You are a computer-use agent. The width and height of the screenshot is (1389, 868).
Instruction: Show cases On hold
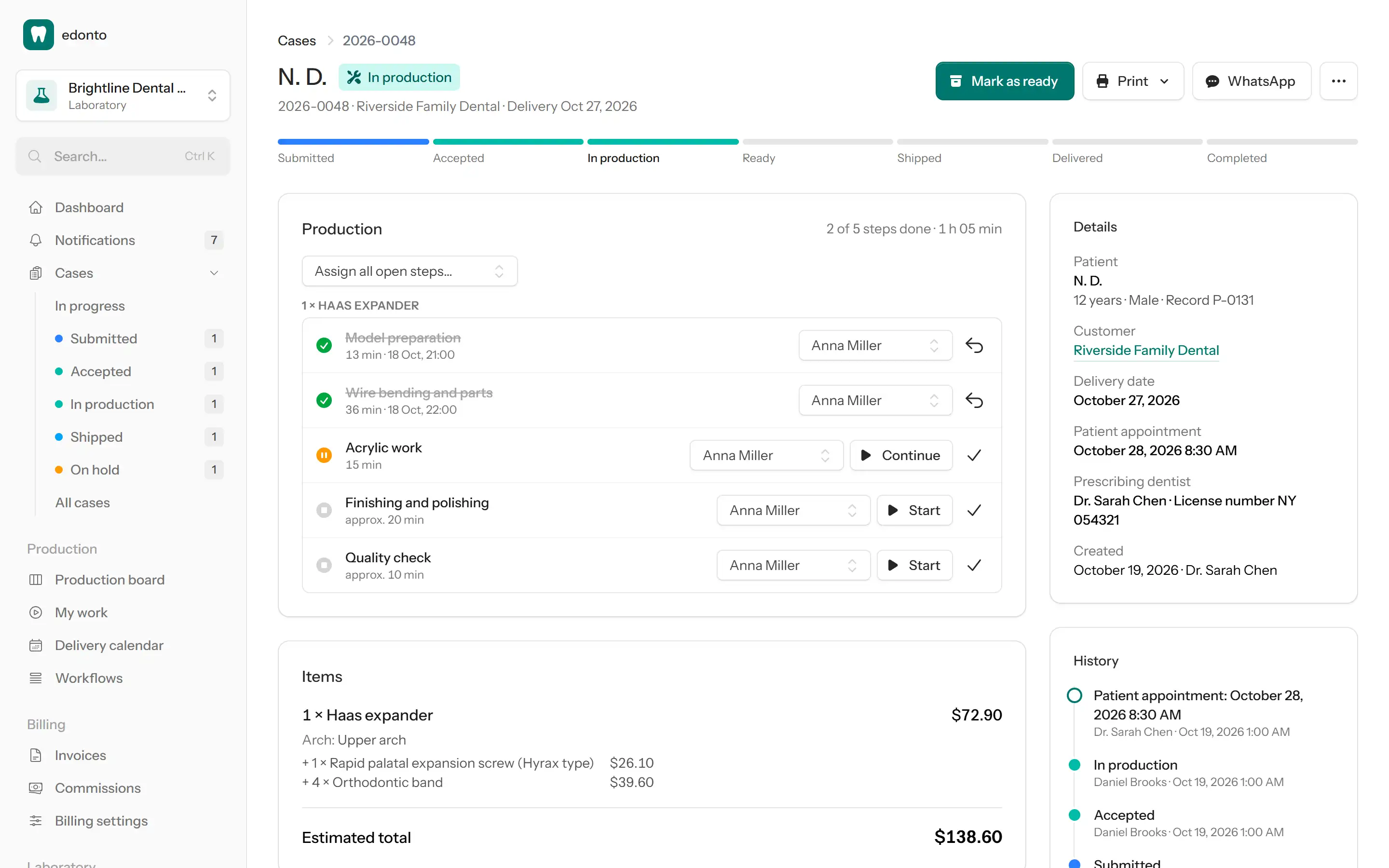pos(138,470)
